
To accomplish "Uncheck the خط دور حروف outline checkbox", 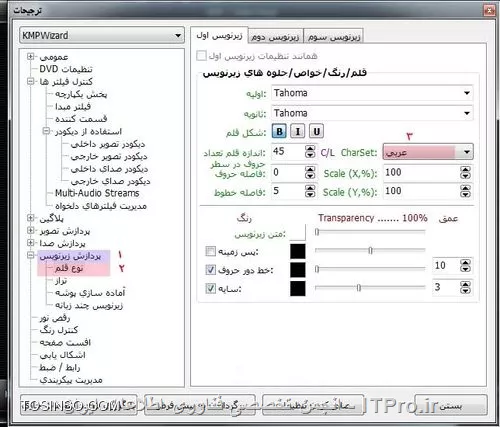I will coord(210,270).
